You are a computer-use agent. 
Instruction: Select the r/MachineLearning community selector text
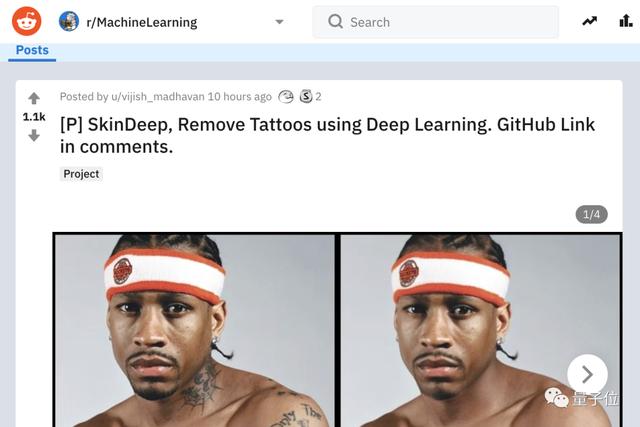[x=142, y=22]
